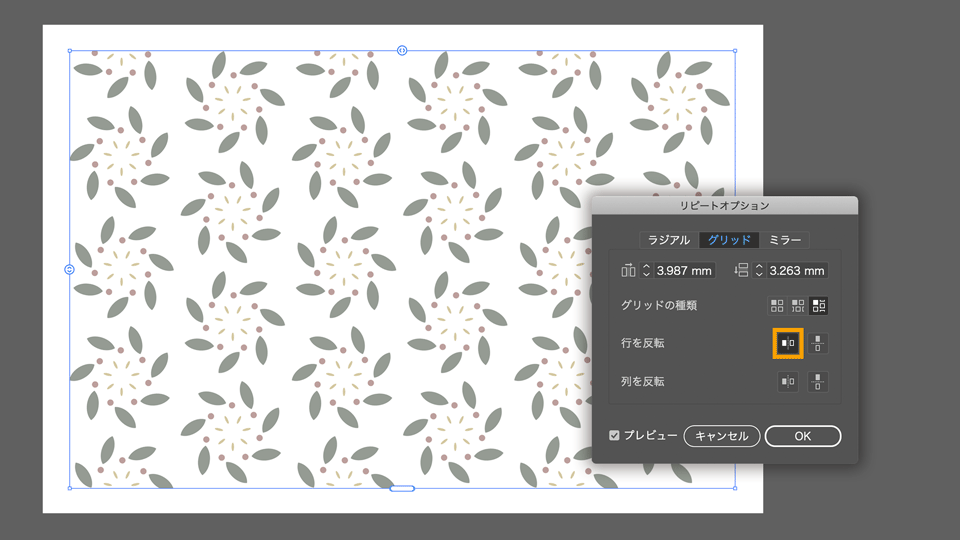
Task: Click the vertical spacing icon in the dialog
Action: click(741, 270)
